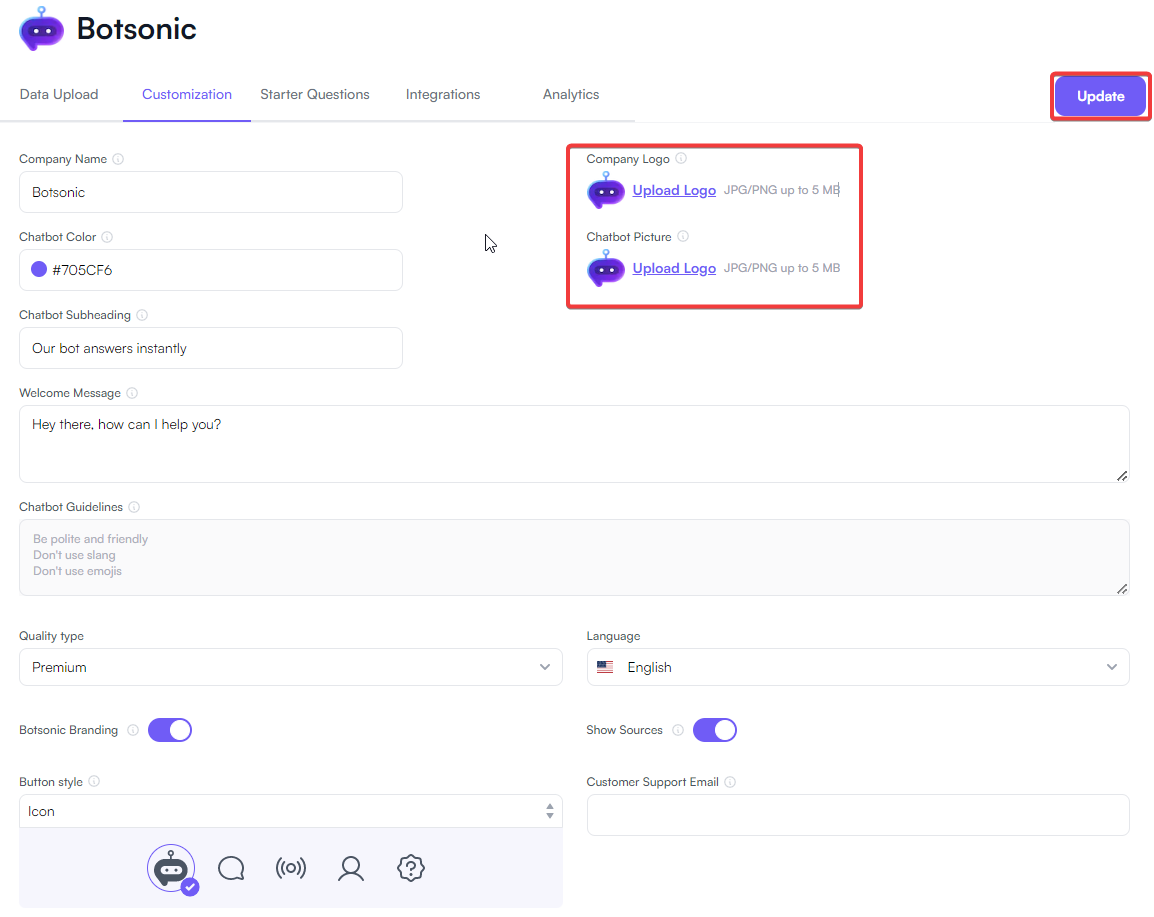Click the Chatbot Guidelines resize handle
This screenshot has width=1154, height=917.
click(1122, 589)
